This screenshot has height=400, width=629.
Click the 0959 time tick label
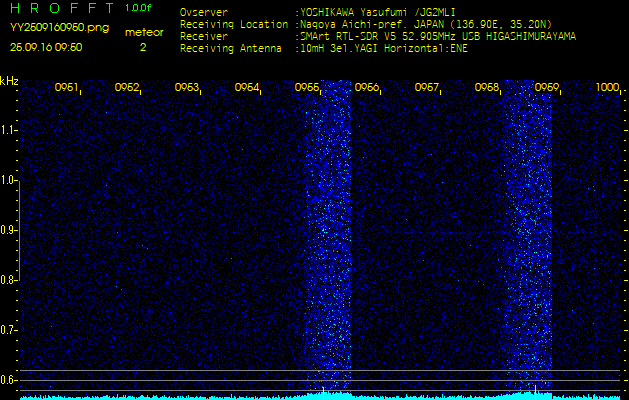[547, 87]
